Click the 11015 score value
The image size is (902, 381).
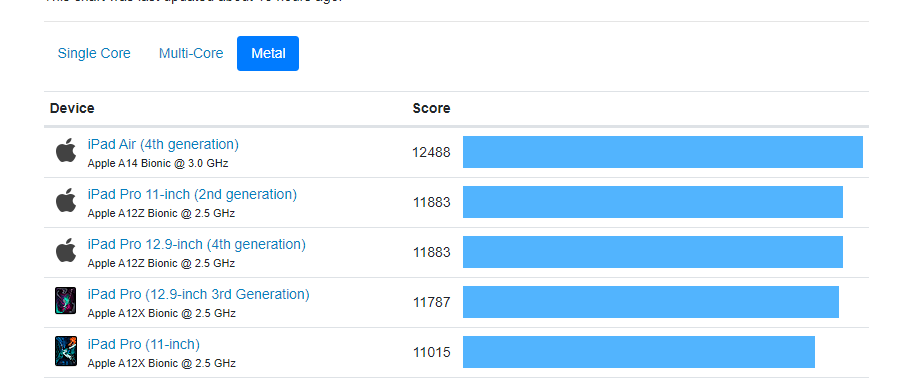click(431, 352)
